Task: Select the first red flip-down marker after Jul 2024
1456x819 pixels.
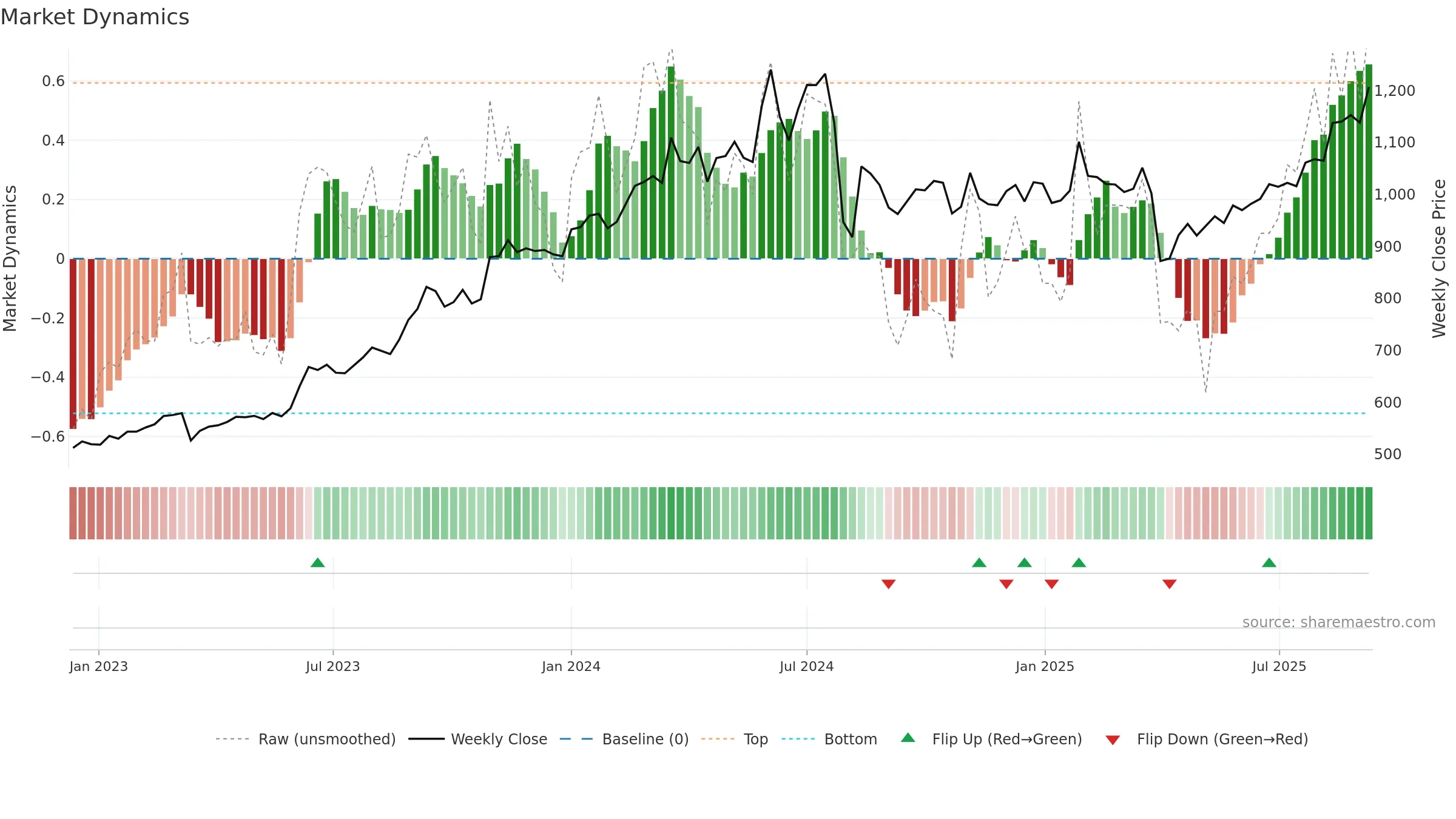Action: [x=889, y=584]
